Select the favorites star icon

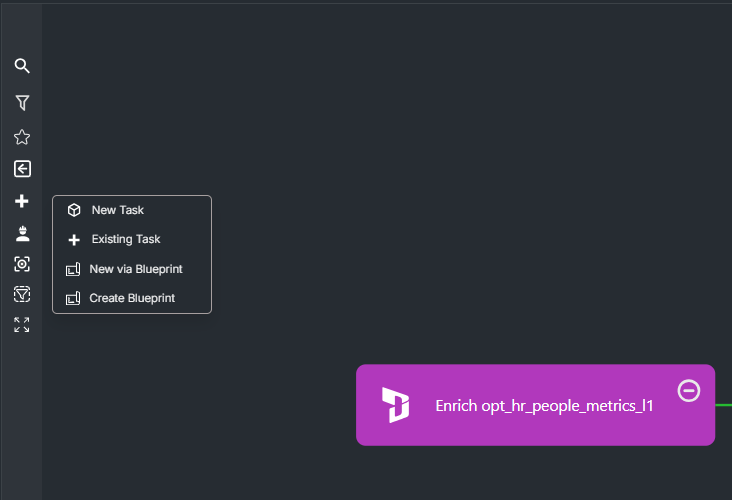coord(22,137)
